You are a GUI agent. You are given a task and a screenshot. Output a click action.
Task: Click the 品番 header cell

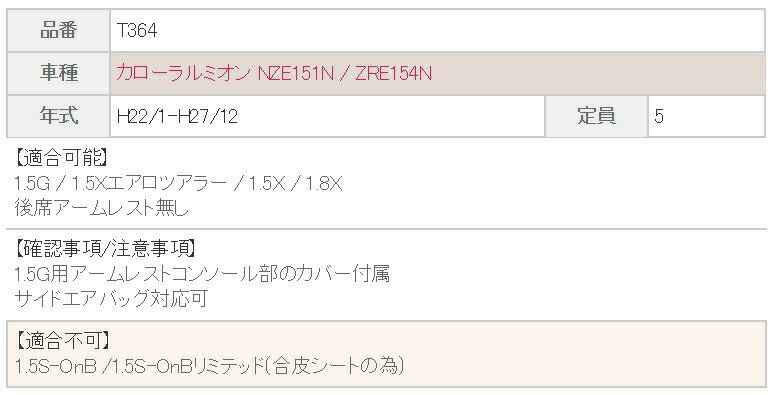click(x=59, y=31)
